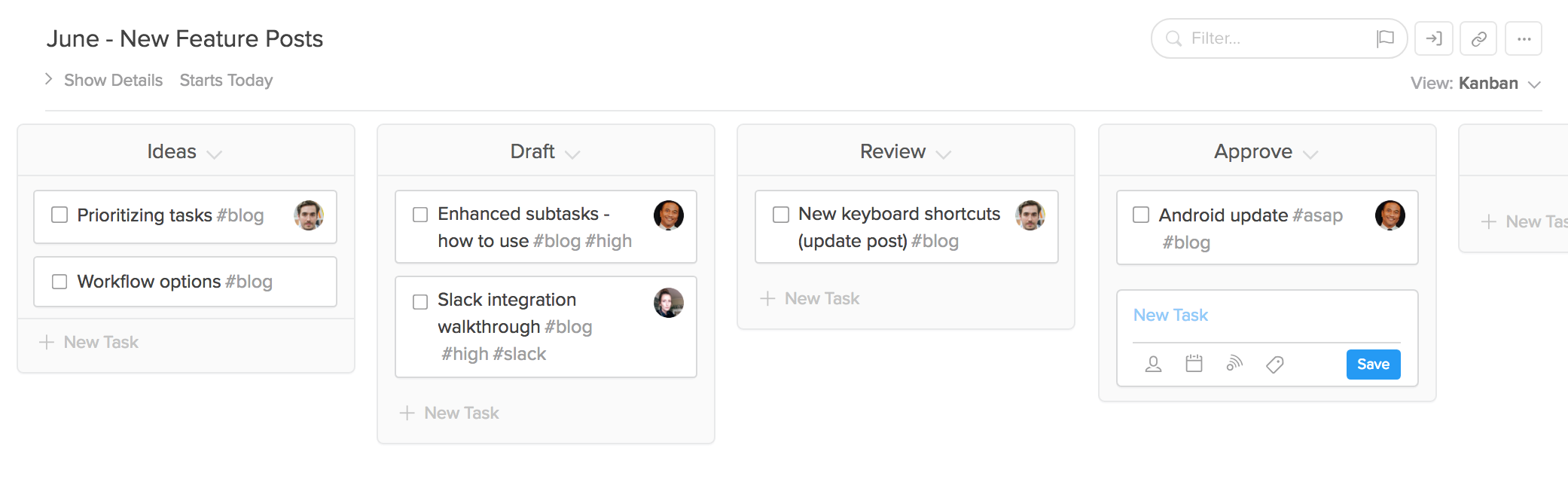Screen dimensions: 1568x482
Task: Open assignee avatar on Enhanced subtasks card
Action: [x=668, y=215]
